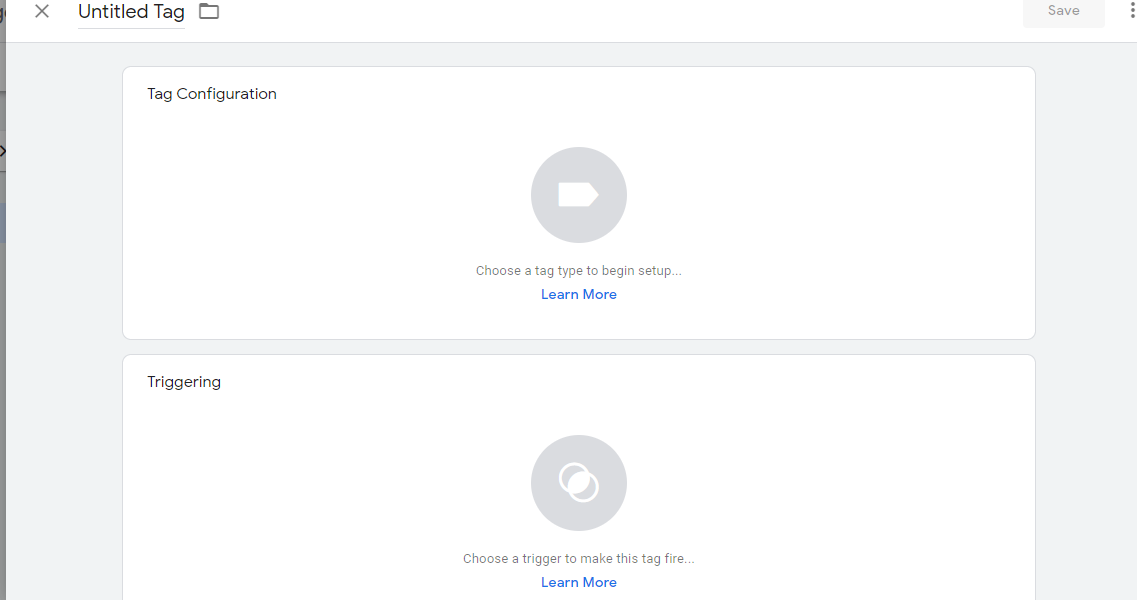
Task: Click "Choose a trigger to make this tag fire" text
Action: coord(579,559)
